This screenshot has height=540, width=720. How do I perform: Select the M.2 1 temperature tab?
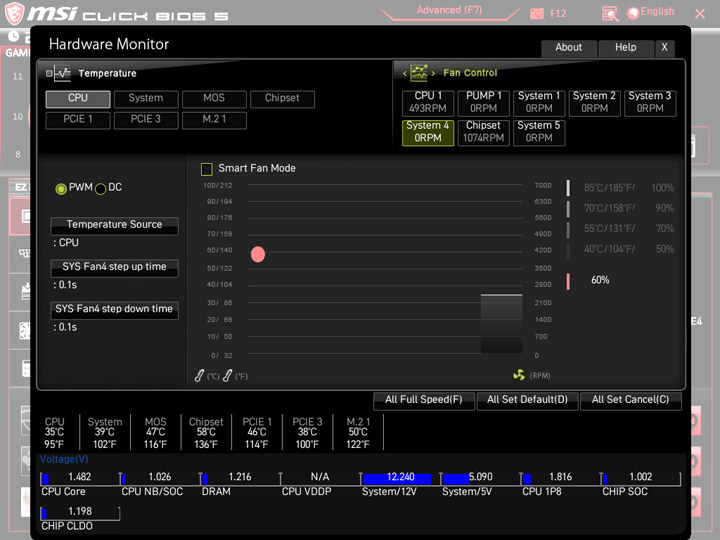click(214, 119)
